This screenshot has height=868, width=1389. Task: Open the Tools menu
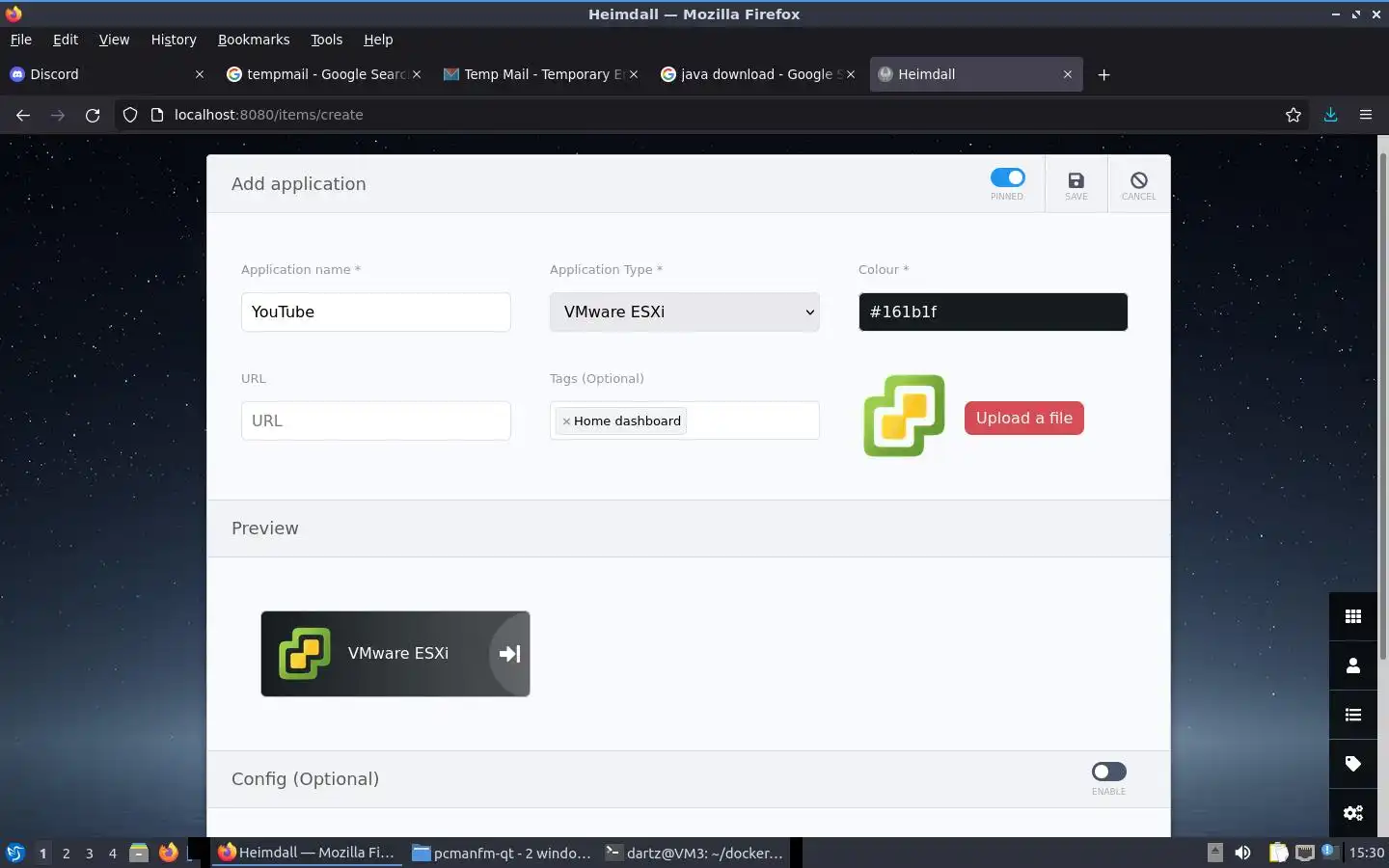pos(326,40)
